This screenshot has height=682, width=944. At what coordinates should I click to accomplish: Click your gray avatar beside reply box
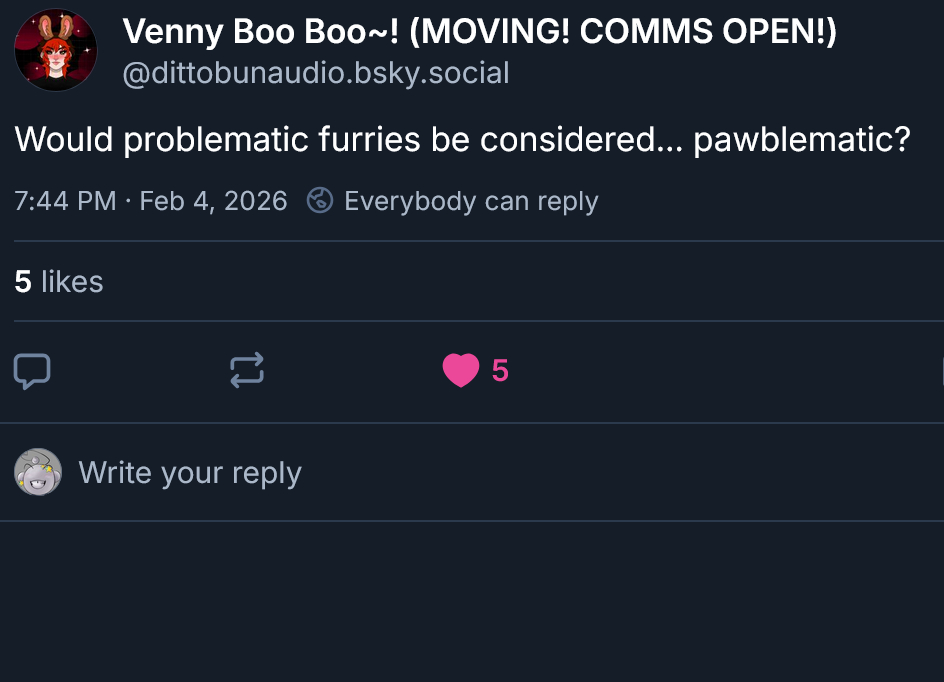tap(38, 472)
